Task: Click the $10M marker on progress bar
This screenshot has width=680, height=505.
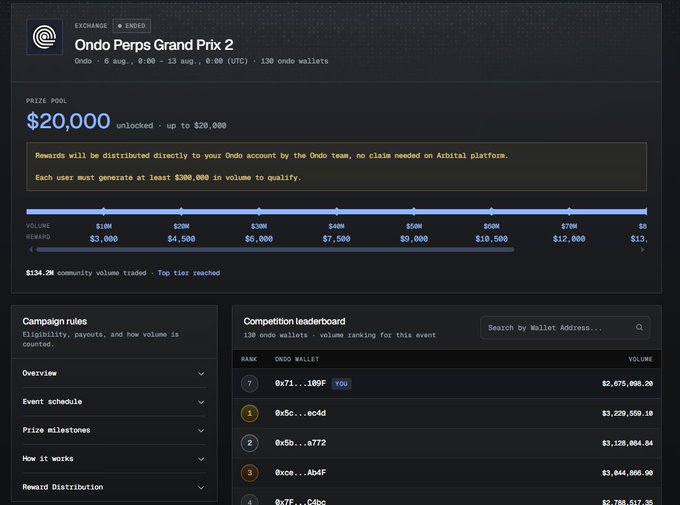Action: [104, 211]
